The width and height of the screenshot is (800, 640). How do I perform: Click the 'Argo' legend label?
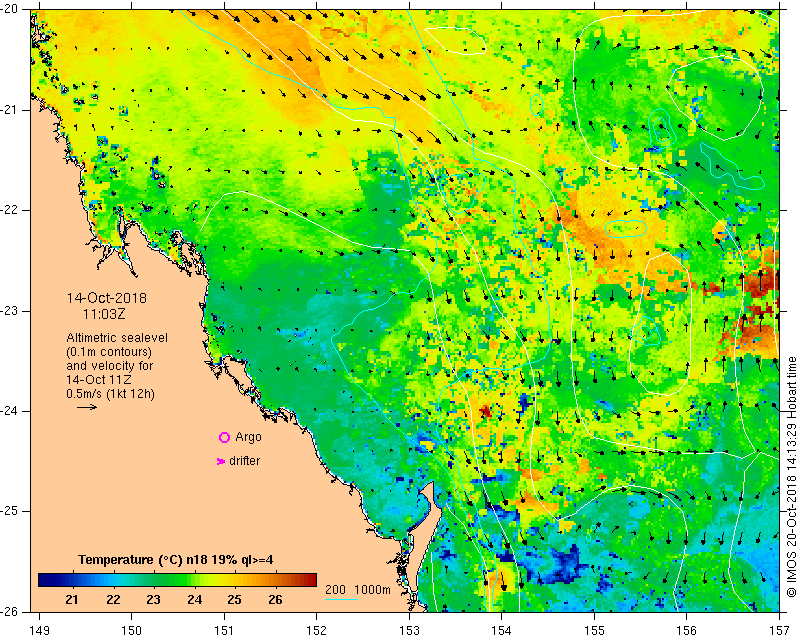pyautogui.click(x=248, y=437)
